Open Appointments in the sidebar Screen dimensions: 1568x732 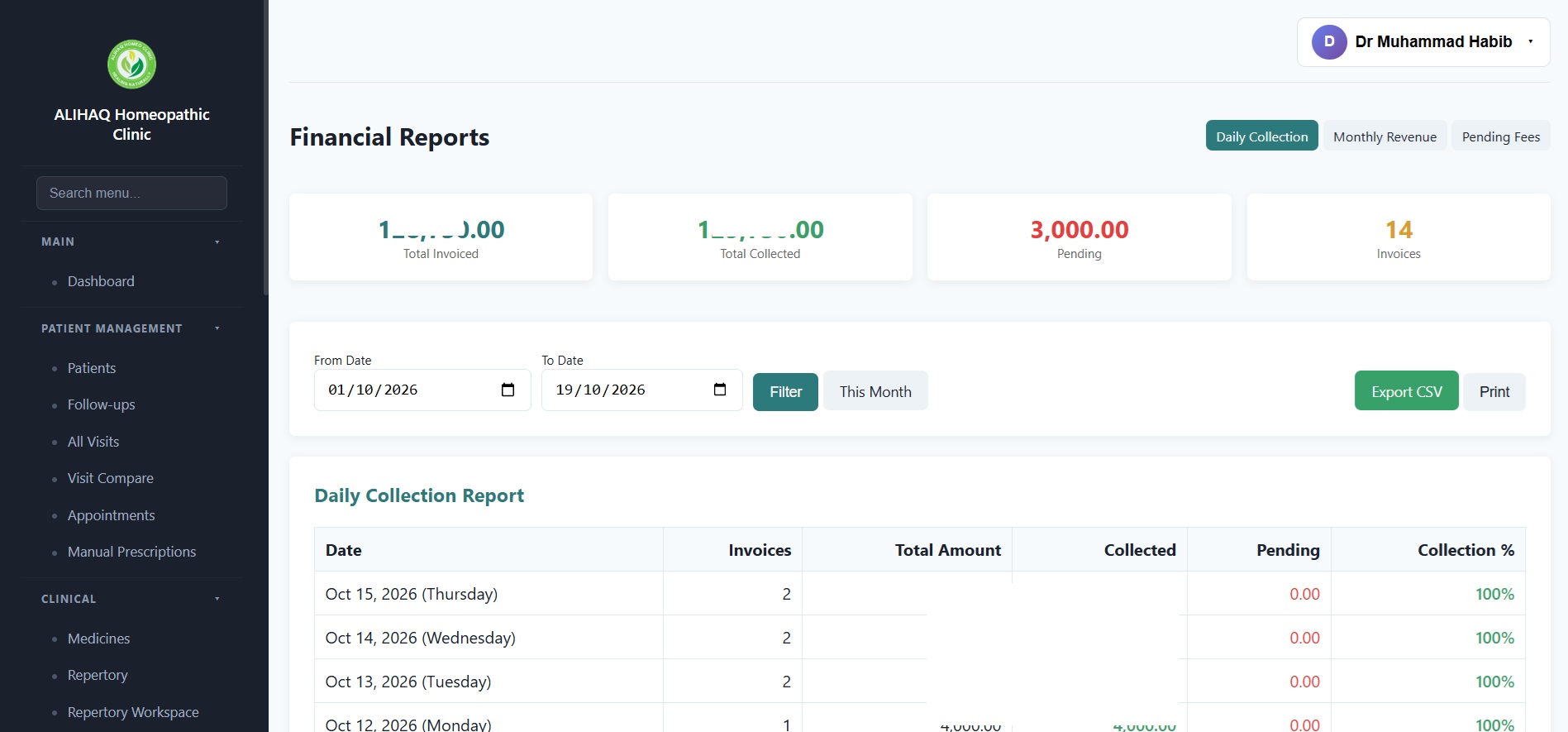(112, 515)
